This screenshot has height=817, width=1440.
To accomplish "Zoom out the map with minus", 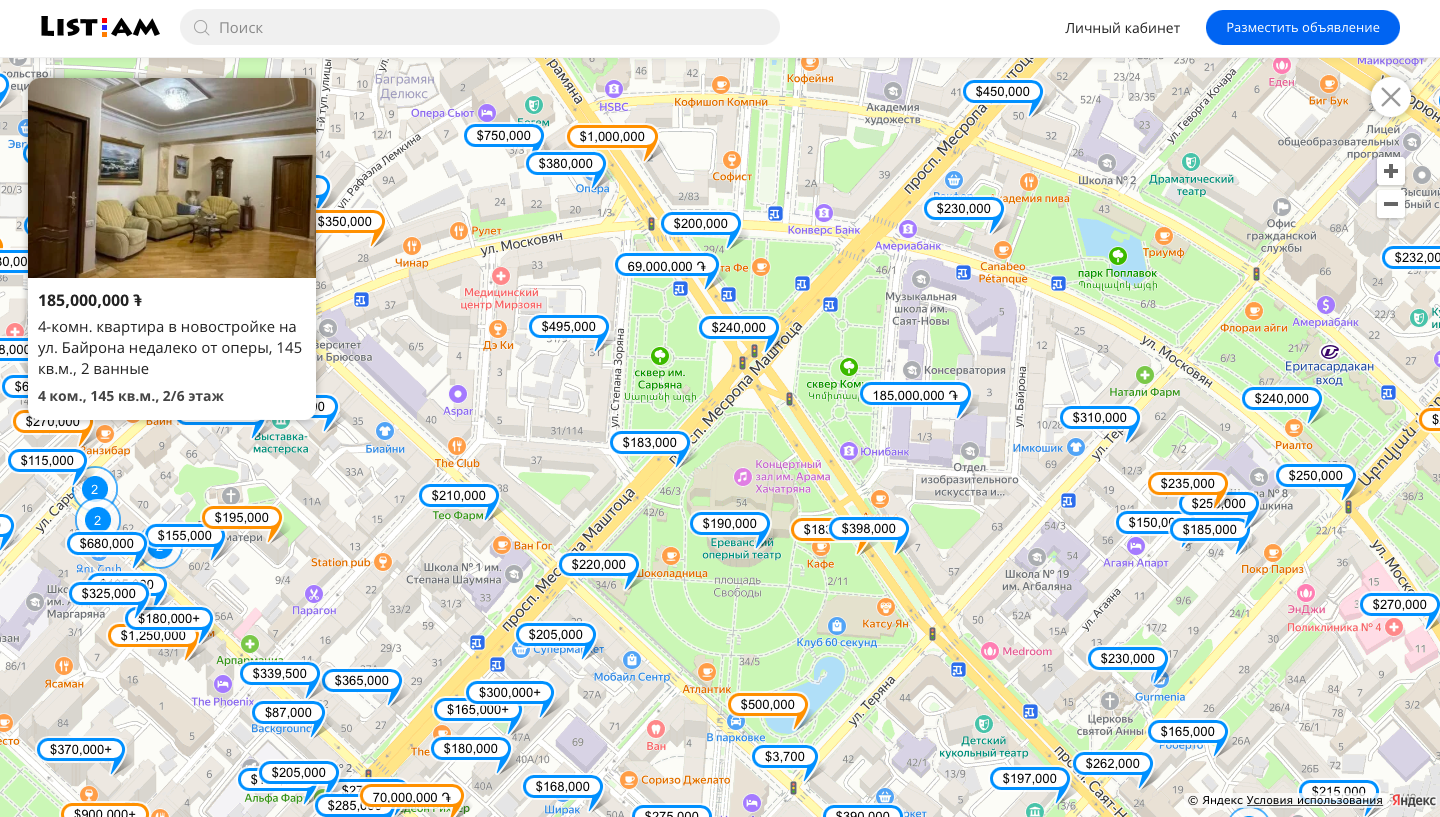I will (1390, 205).
